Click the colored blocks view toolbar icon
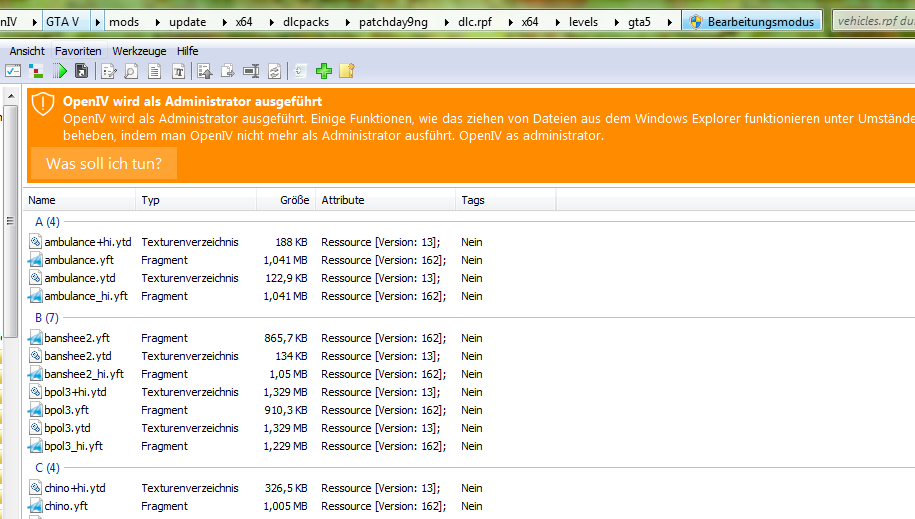Image resolution: width=915 pixels, height=519 pixels. coord(36,71)
